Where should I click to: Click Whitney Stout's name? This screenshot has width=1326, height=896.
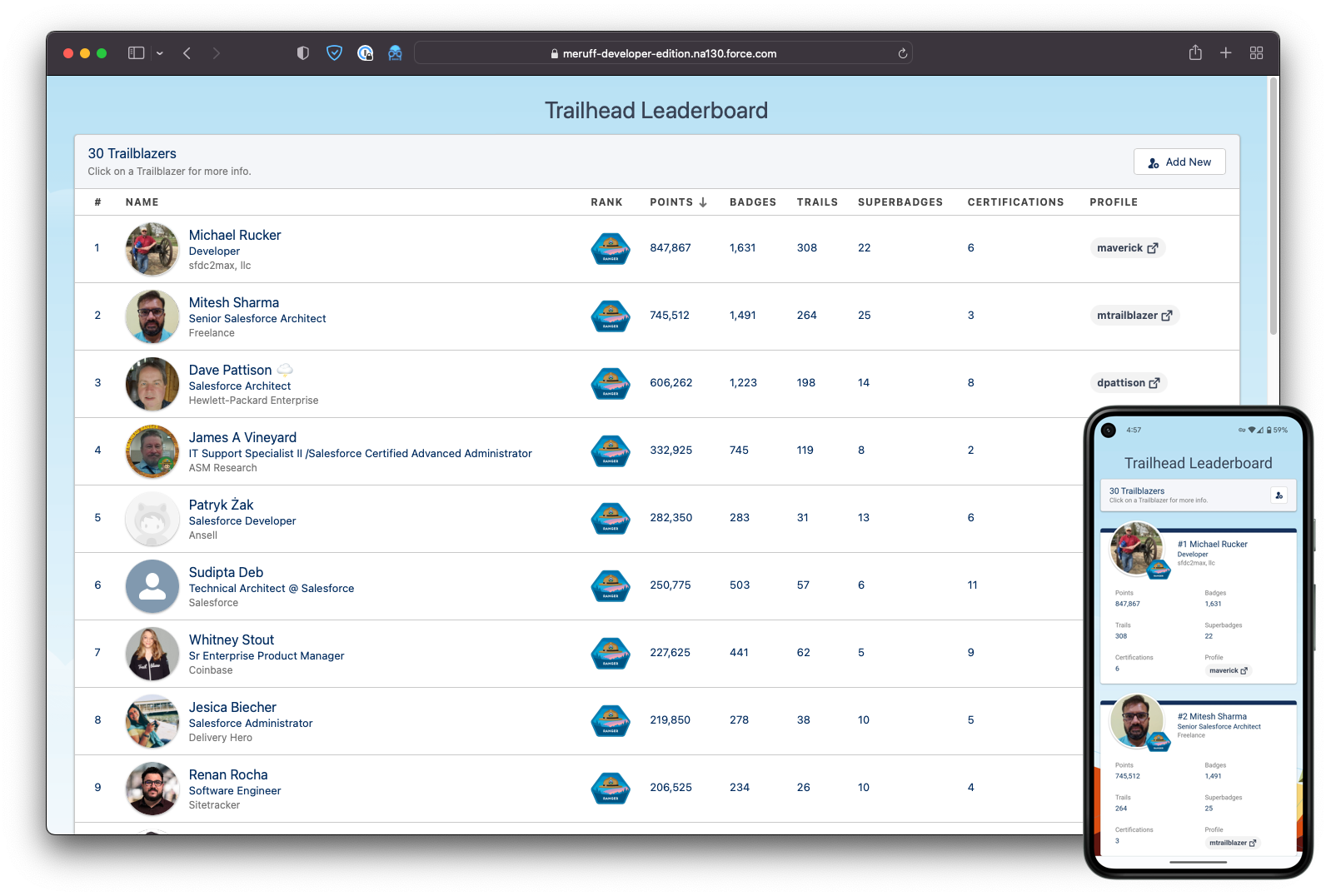click(x=232, y=640)
